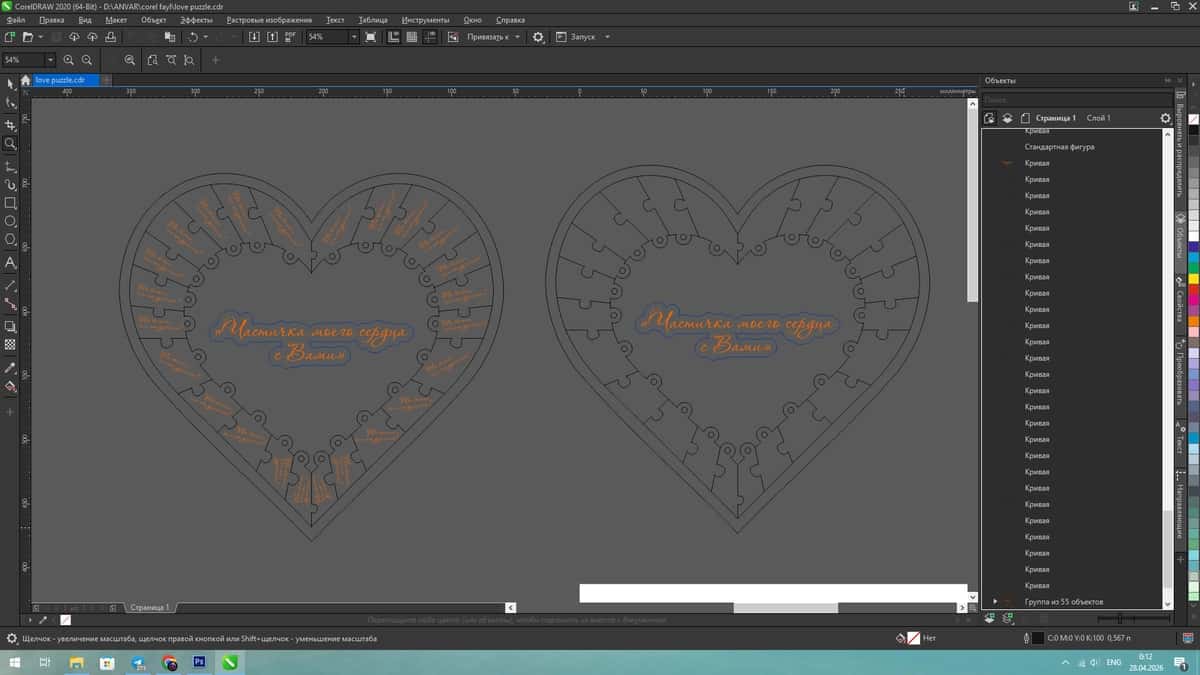Select the Artistic Media tool

click(x=10, y=185)
